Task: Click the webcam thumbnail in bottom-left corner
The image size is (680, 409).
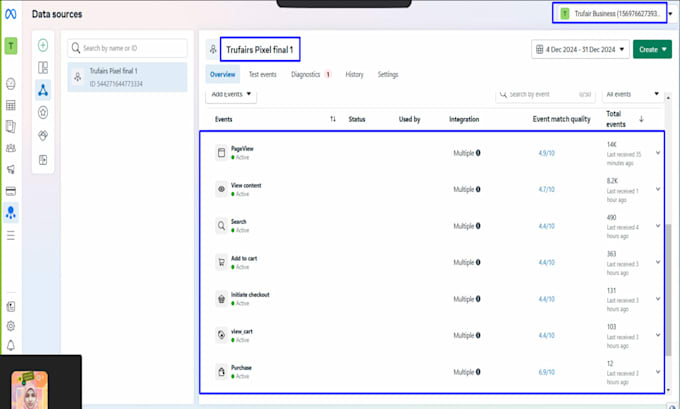Action: [x=29, y=389]
